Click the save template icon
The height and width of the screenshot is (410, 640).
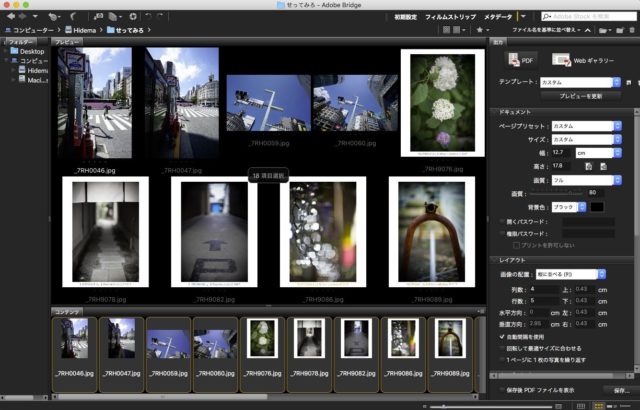(x=628, y=82)
